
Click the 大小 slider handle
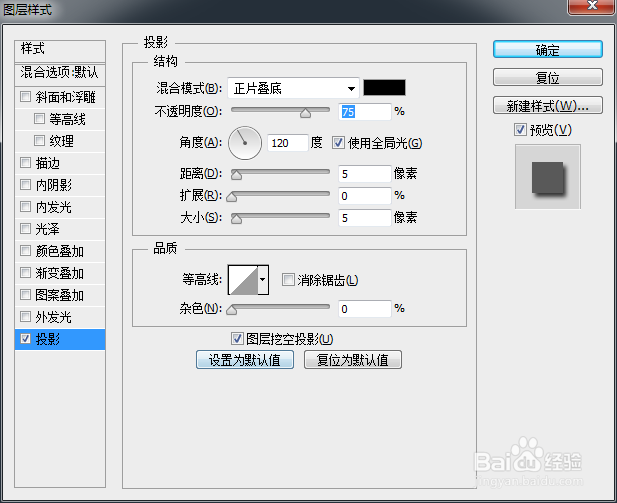pos(236,219)
